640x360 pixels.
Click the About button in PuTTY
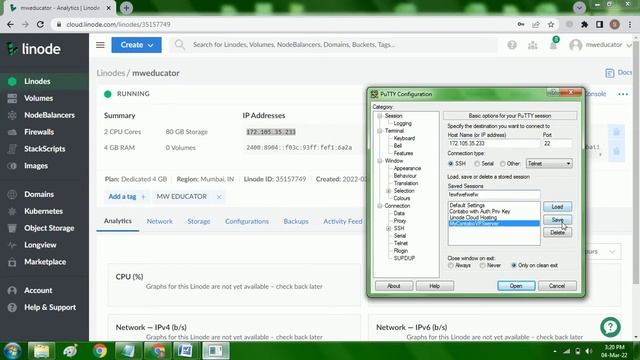coord(394,286)
